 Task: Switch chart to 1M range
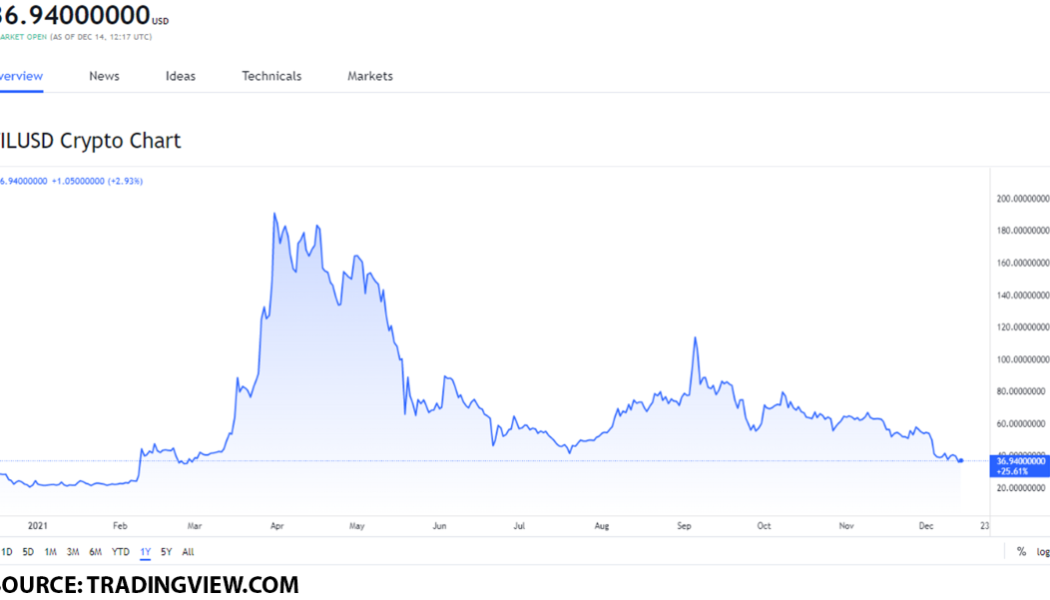point(50,551)
